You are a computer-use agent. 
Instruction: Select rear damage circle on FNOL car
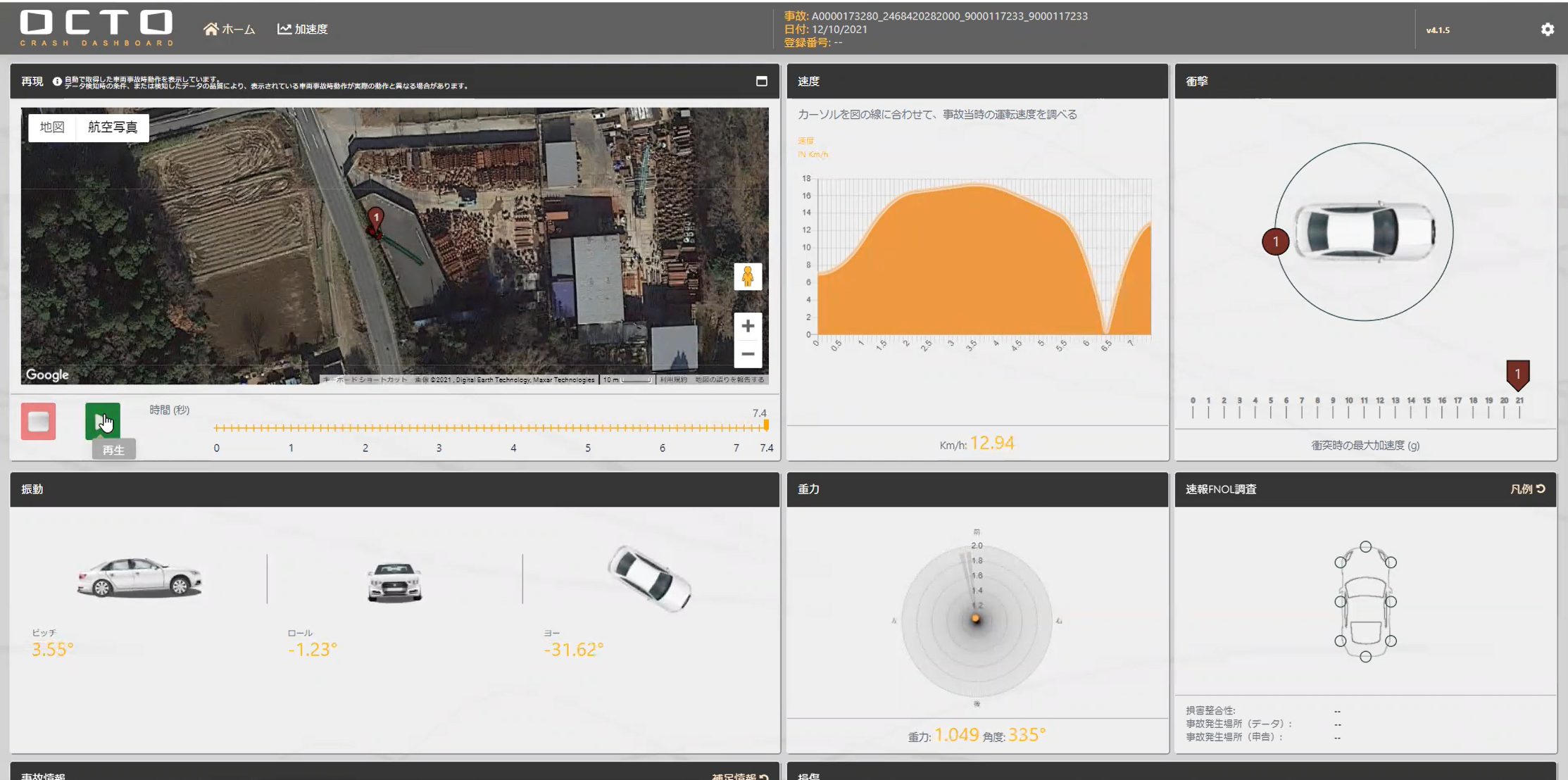pyautogui.click(x=1365, y=657)
